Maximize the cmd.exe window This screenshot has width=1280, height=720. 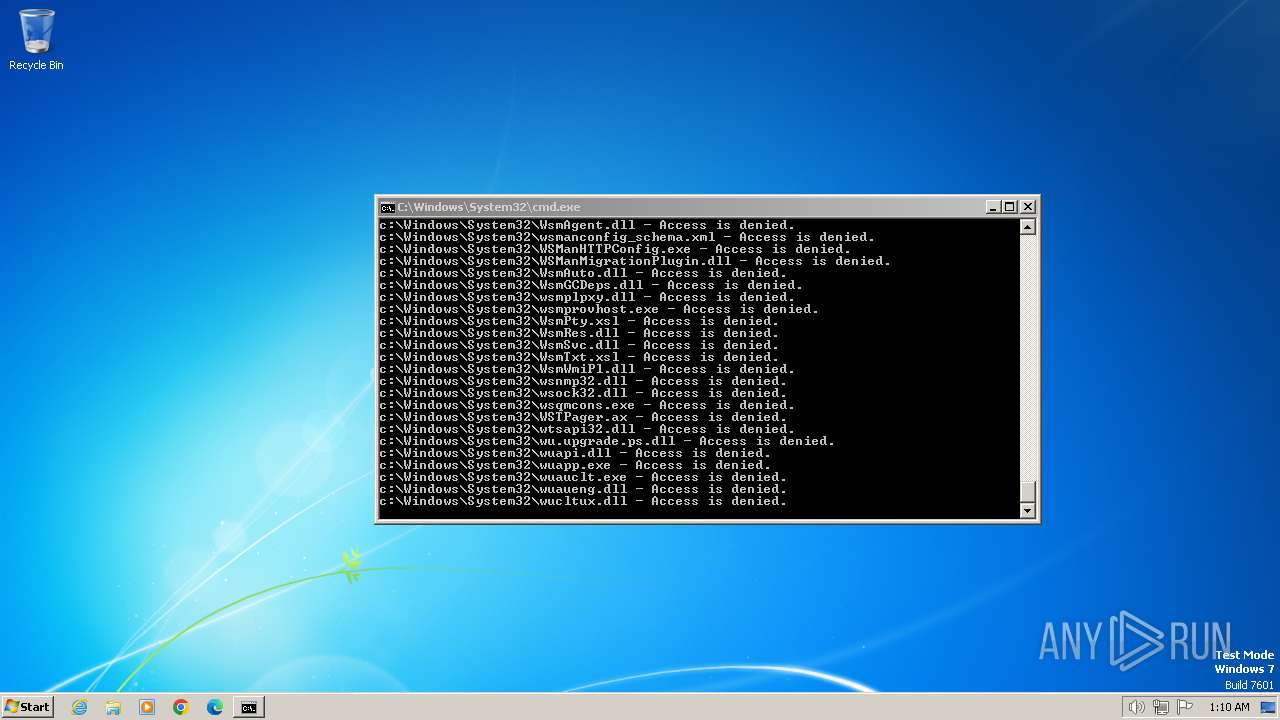click(1010, 207)
